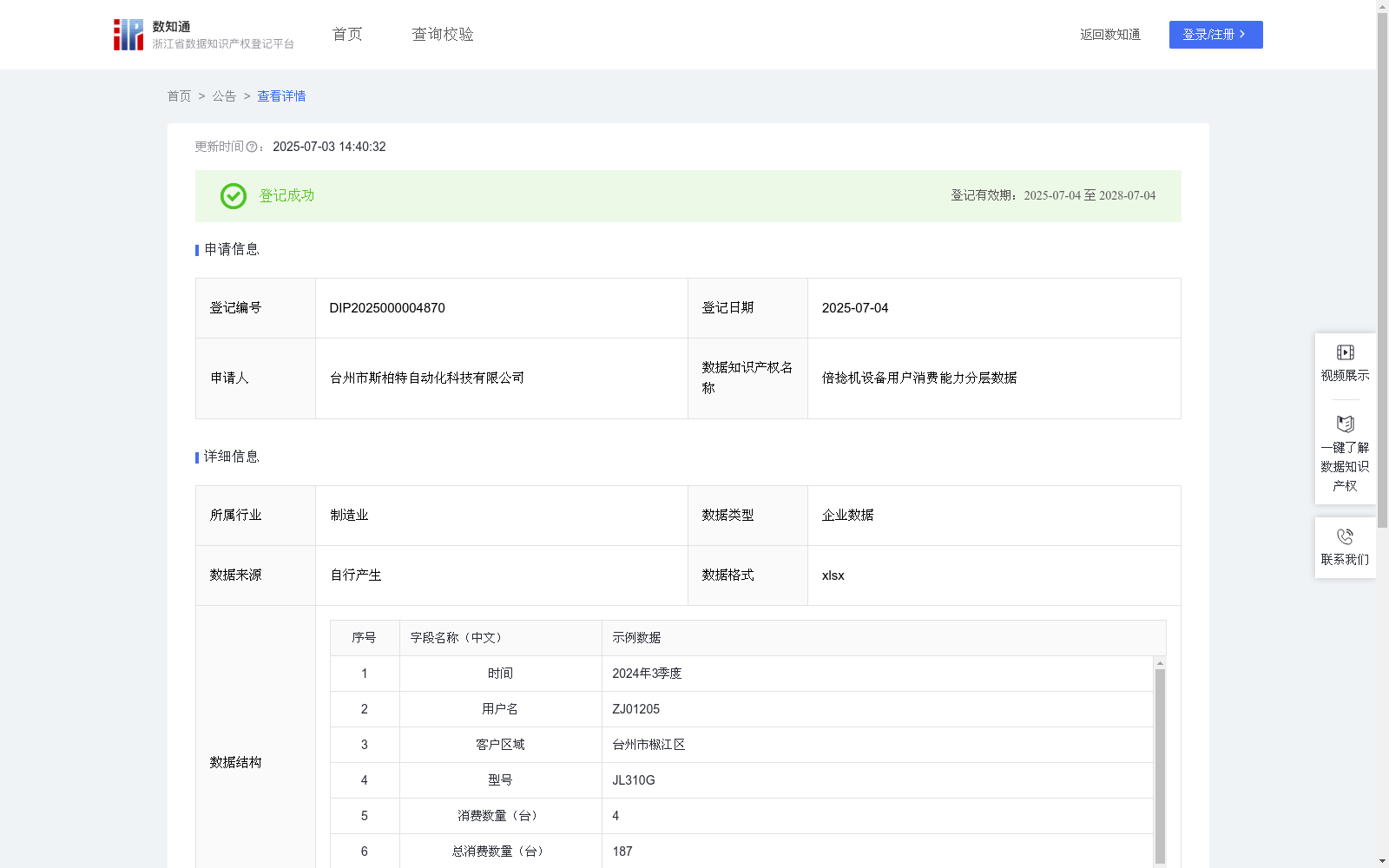
Task: Click the 登记有效期 validity period text
Action: click(x=1053, y=196)
